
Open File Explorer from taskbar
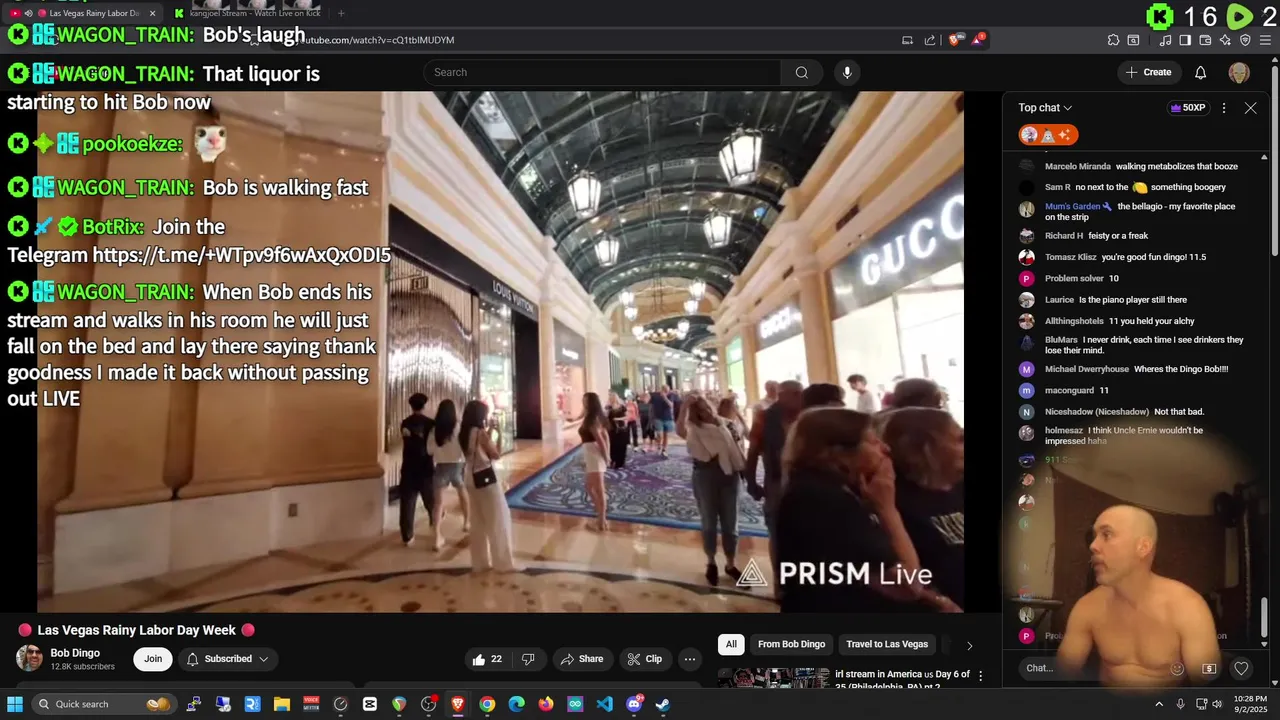[282, 704]
